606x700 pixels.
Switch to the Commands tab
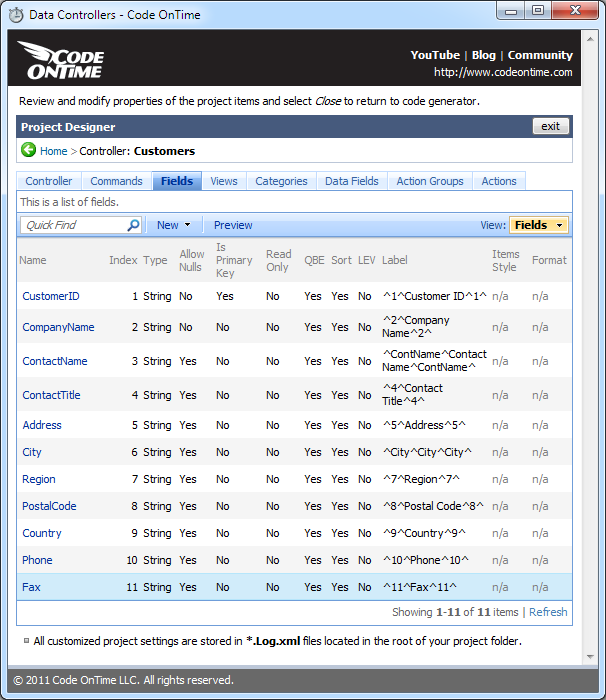coord(116,181)
